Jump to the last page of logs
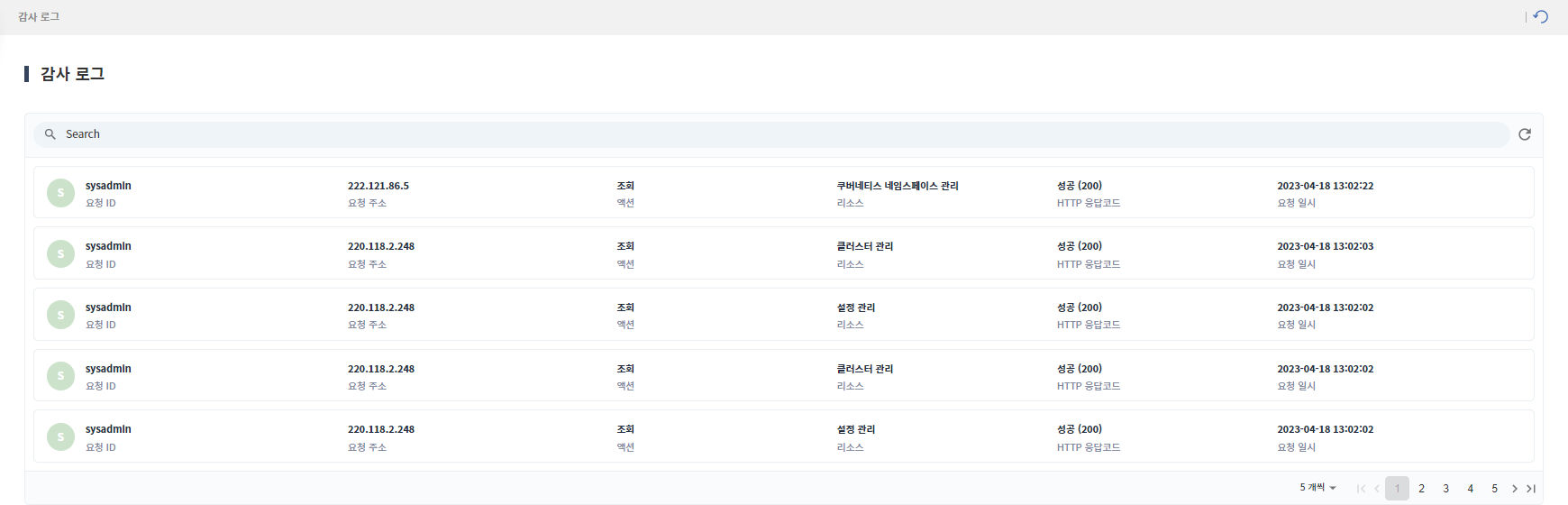 (1531, 489)
